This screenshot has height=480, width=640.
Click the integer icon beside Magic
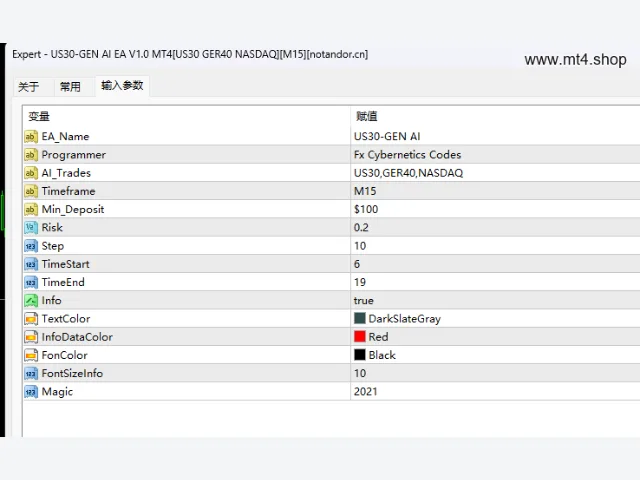31,391
